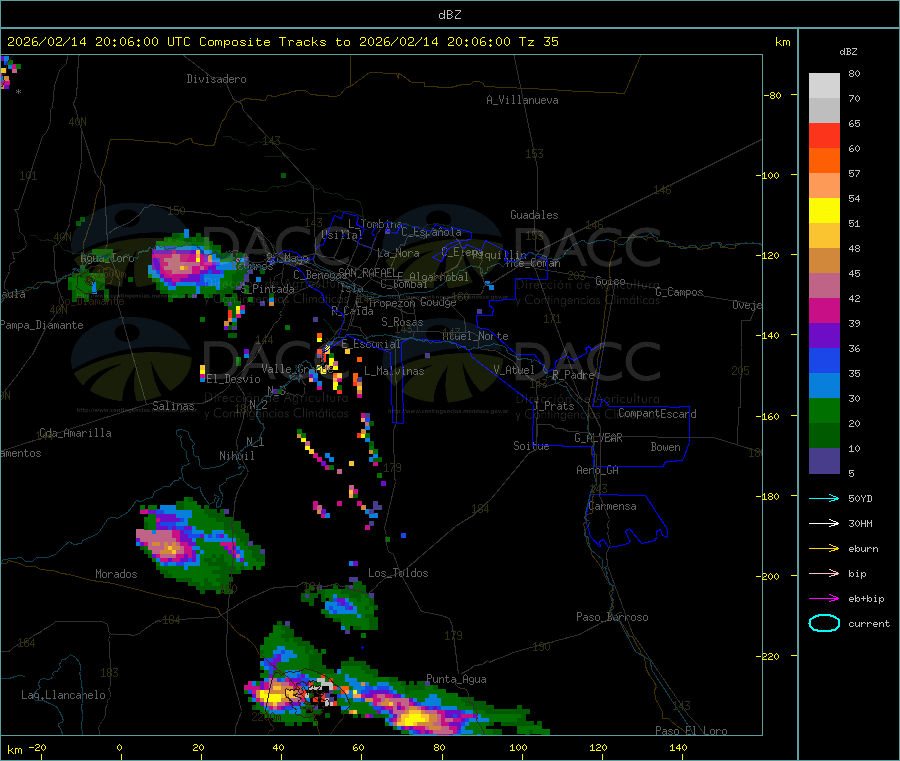Click the C_Española place label
This screenshot has width=900, height=761.
pos(431,232)
